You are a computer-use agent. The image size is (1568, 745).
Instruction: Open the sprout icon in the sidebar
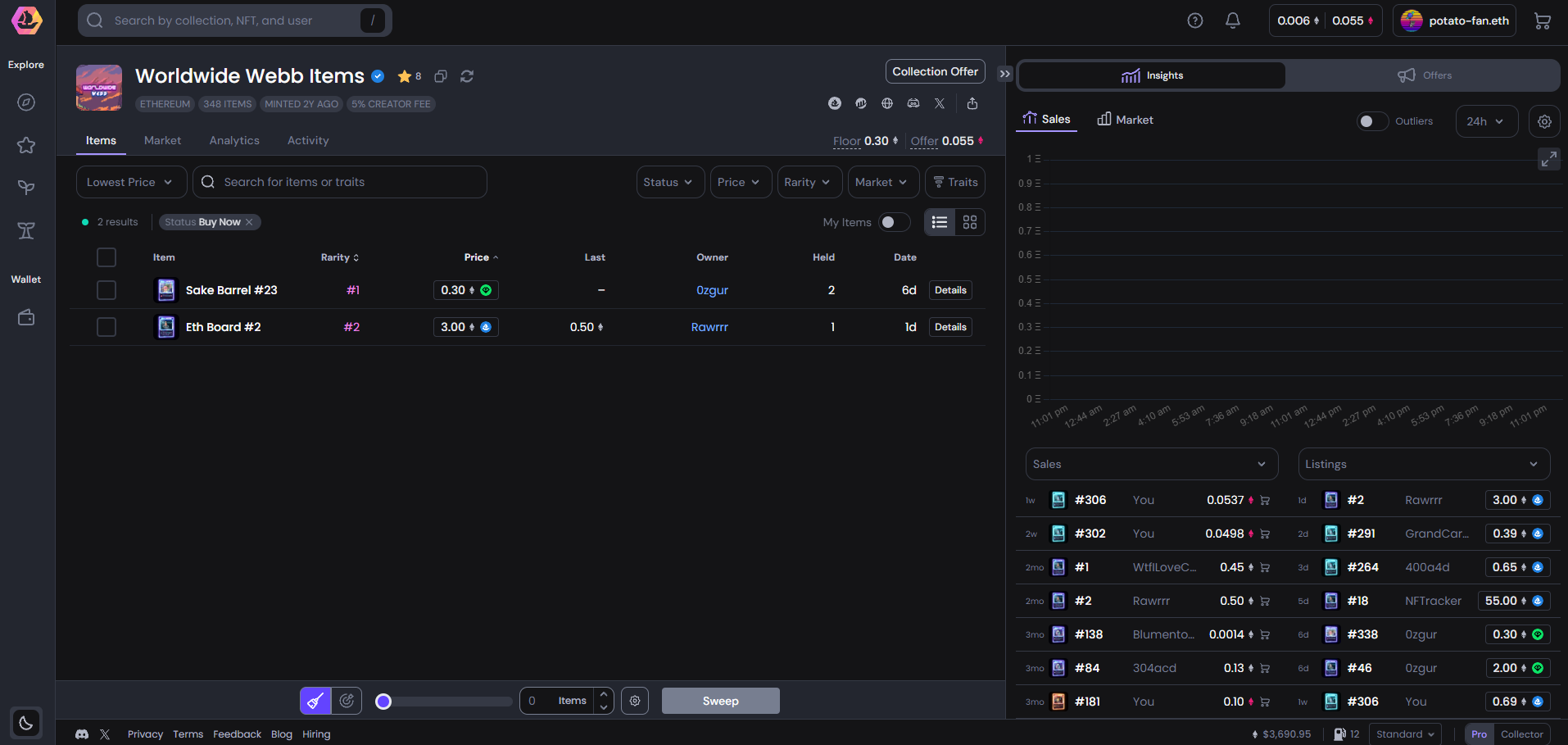26,188
